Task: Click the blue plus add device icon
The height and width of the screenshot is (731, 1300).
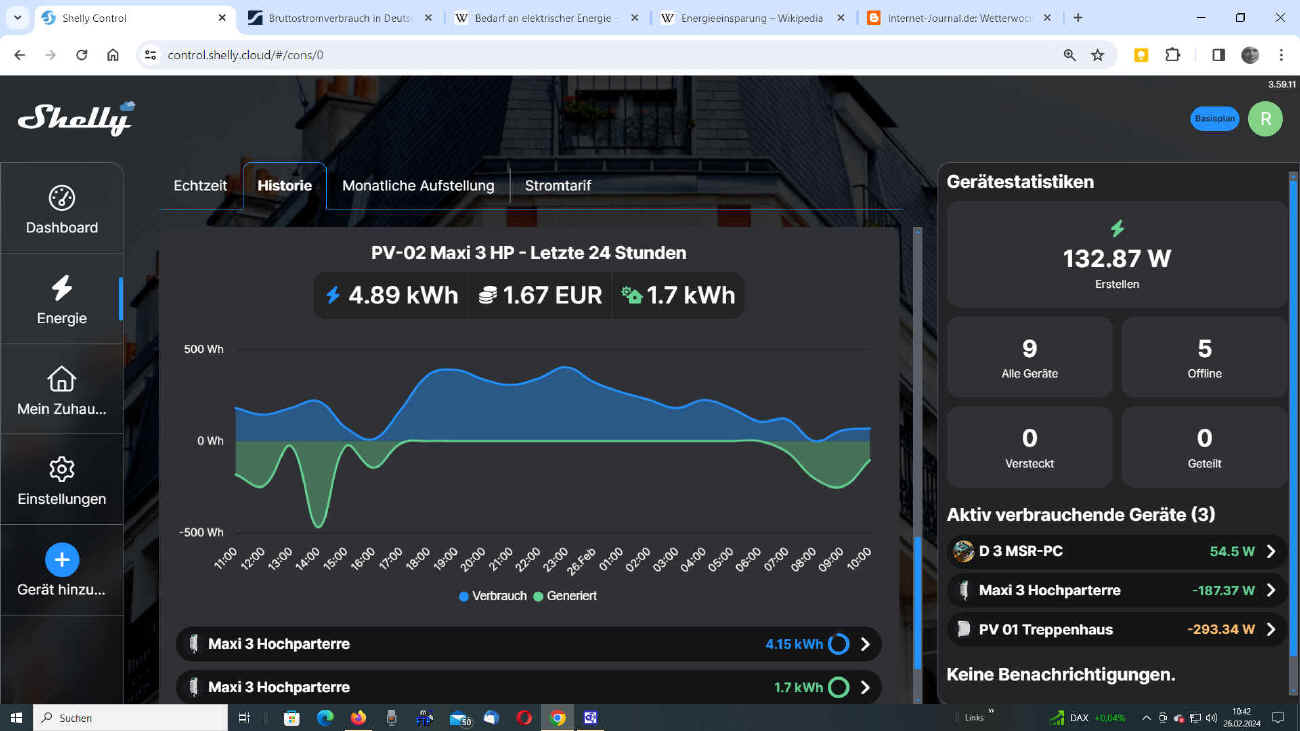Action: pyautogui.click(x=62, y=559)
